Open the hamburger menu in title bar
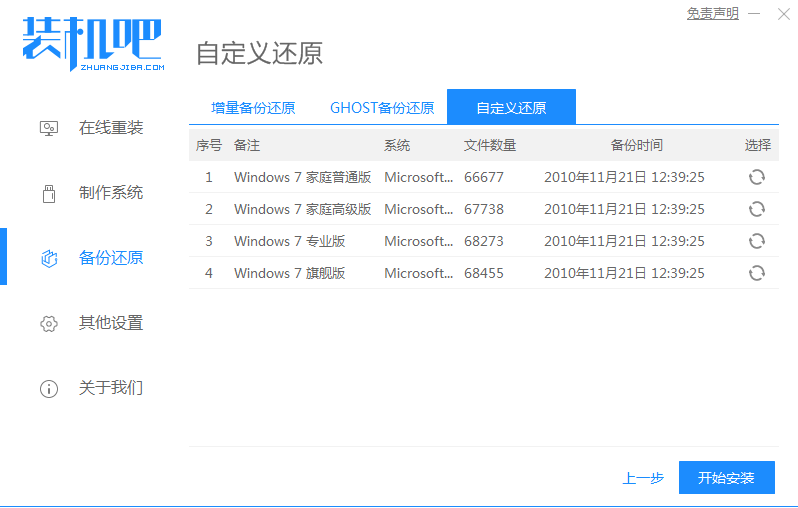The height and width of the screenshot is (508, 798). tap(755, 14)
